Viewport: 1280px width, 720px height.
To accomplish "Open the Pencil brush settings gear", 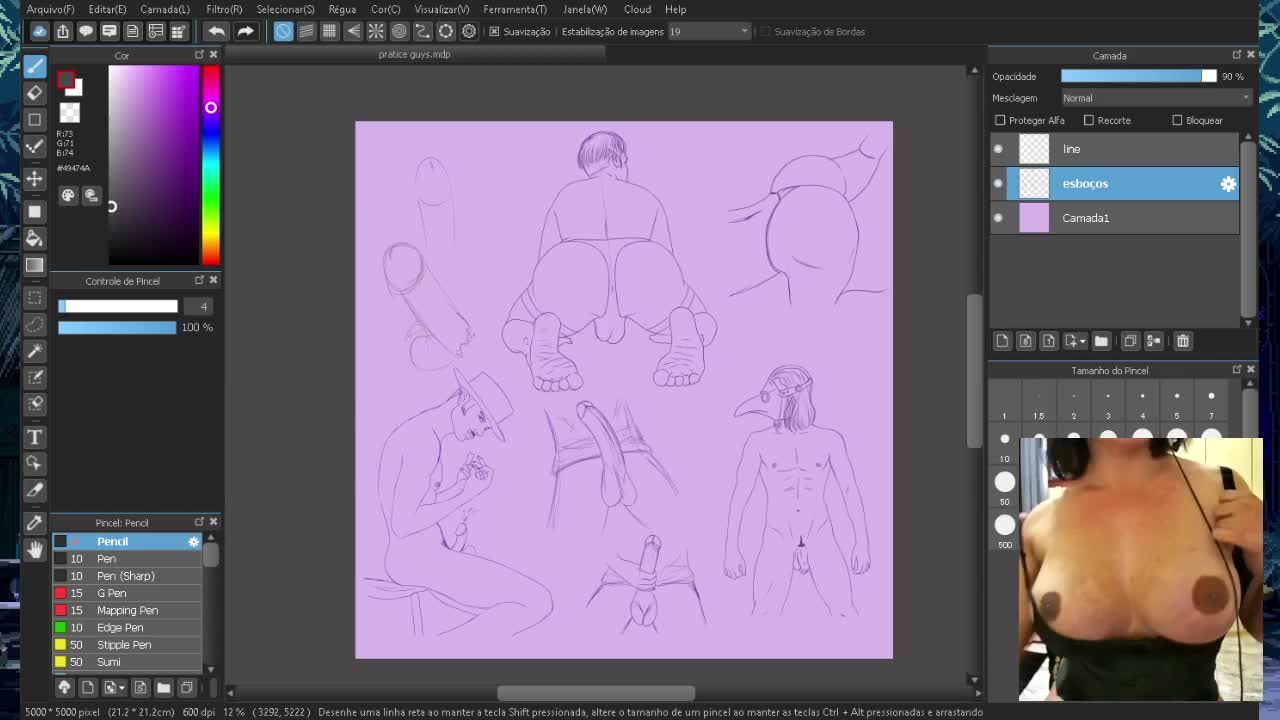I will (193, 541).
